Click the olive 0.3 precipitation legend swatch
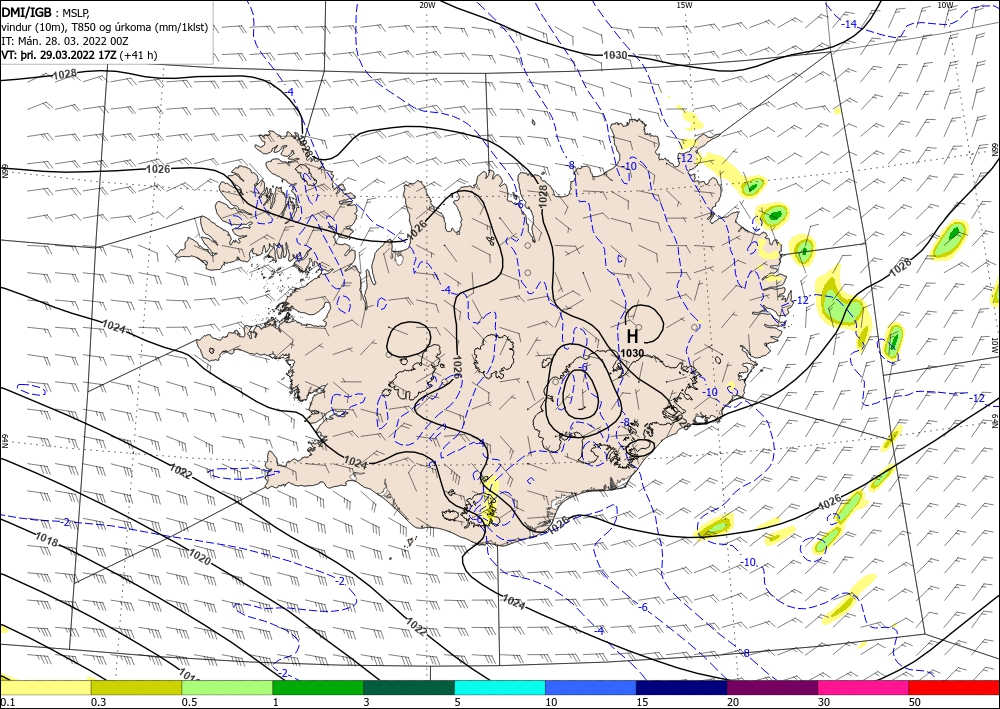 point(136,687)
